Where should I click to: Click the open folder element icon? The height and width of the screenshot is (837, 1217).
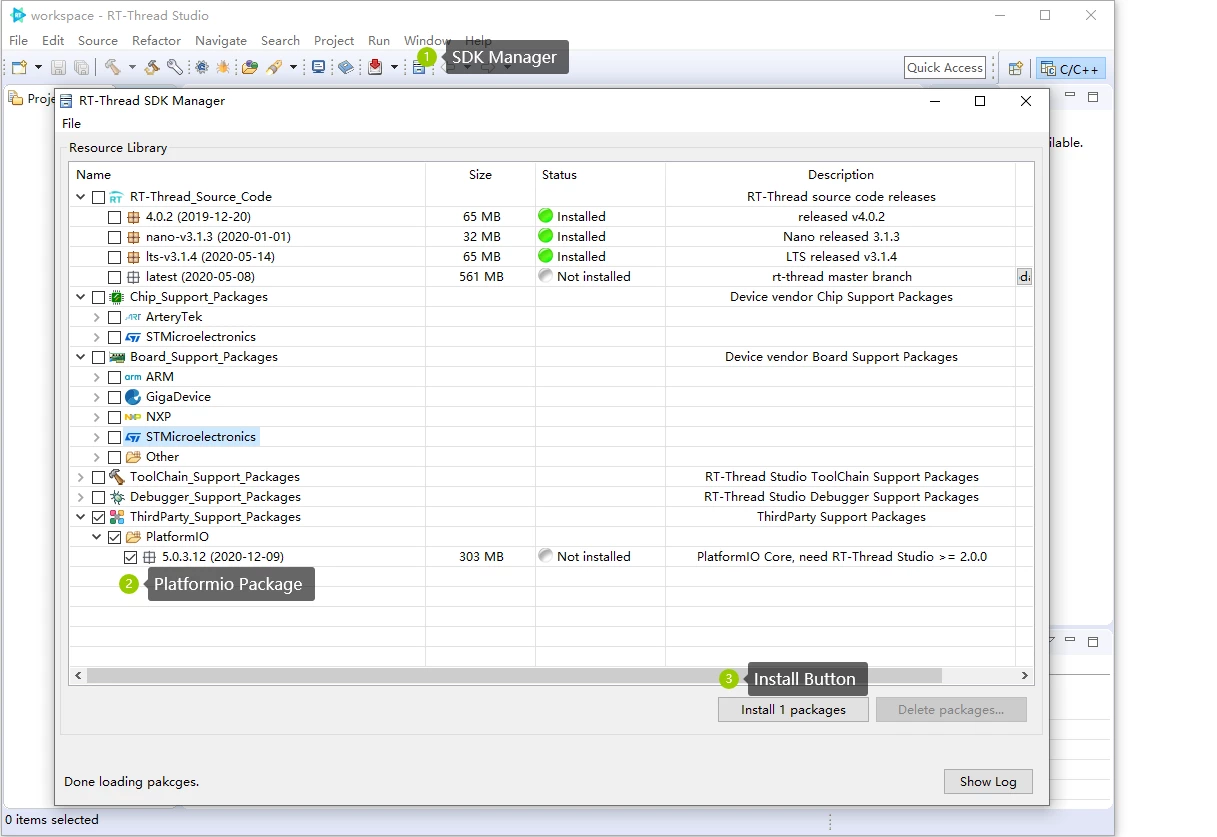(250, 67)
